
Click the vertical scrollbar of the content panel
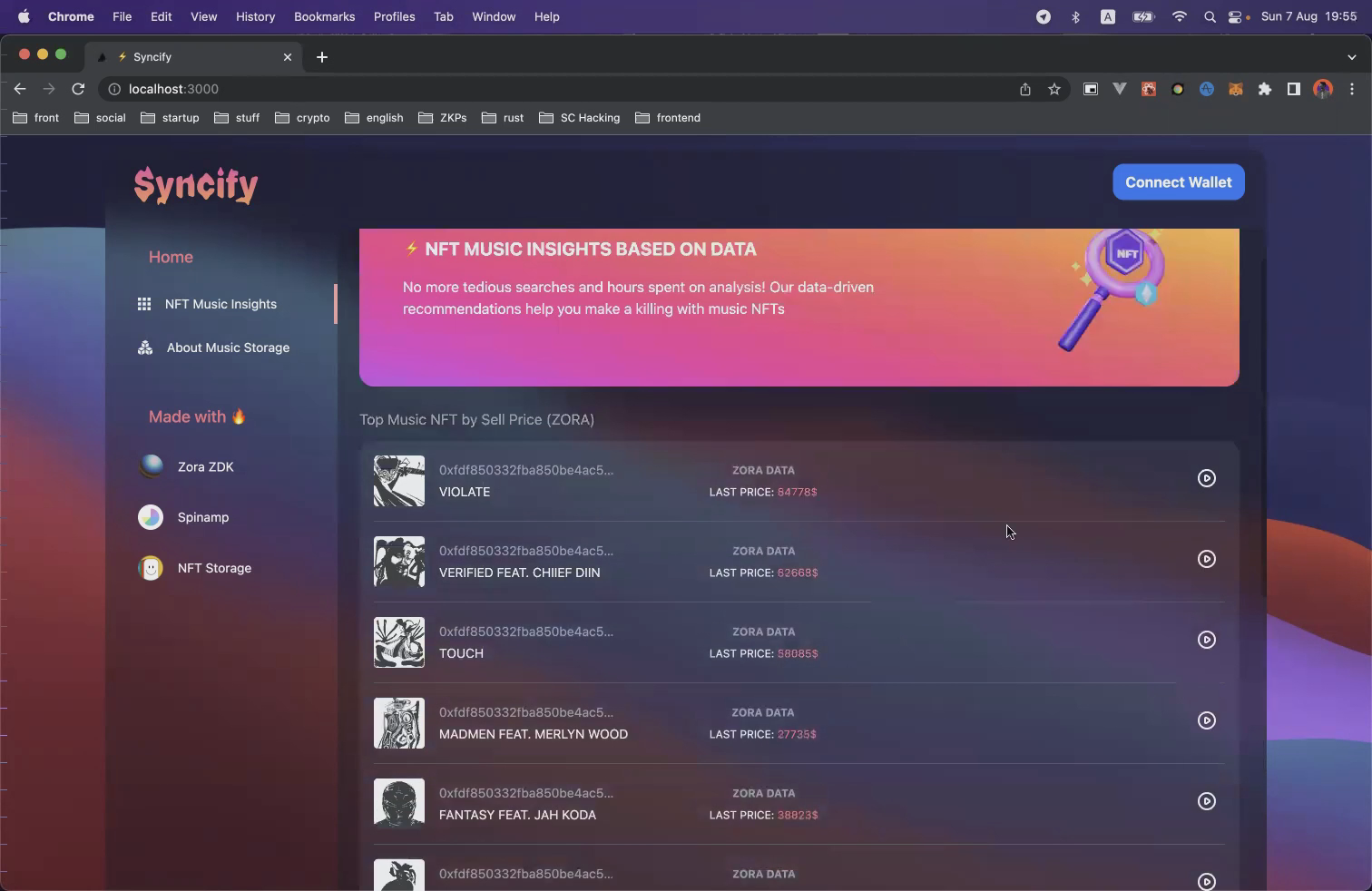point(1262,426)
